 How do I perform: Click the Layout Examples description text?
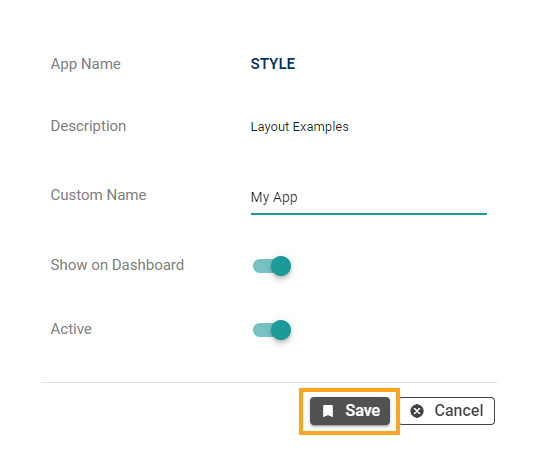(299, 127)
